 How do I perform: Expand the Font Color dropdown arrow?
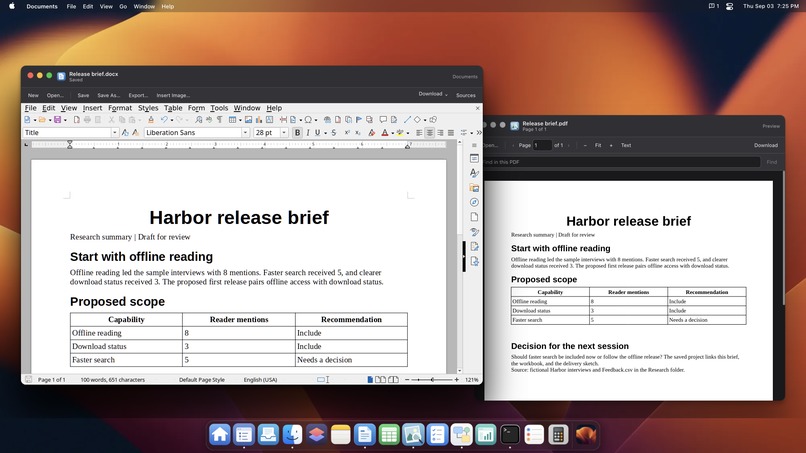click(x=393, y=133)
